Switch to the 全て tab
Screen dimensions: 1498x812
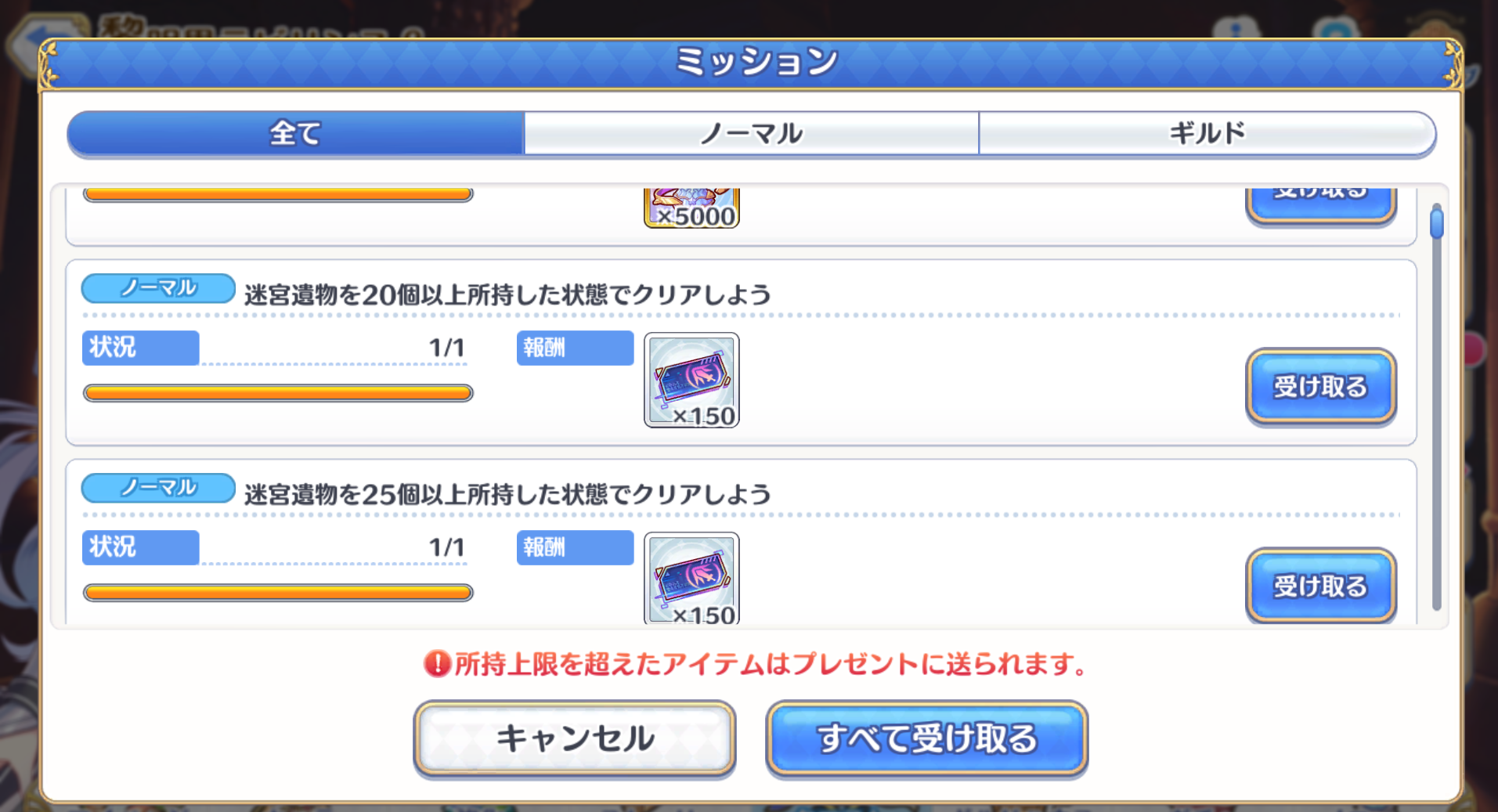295,133
